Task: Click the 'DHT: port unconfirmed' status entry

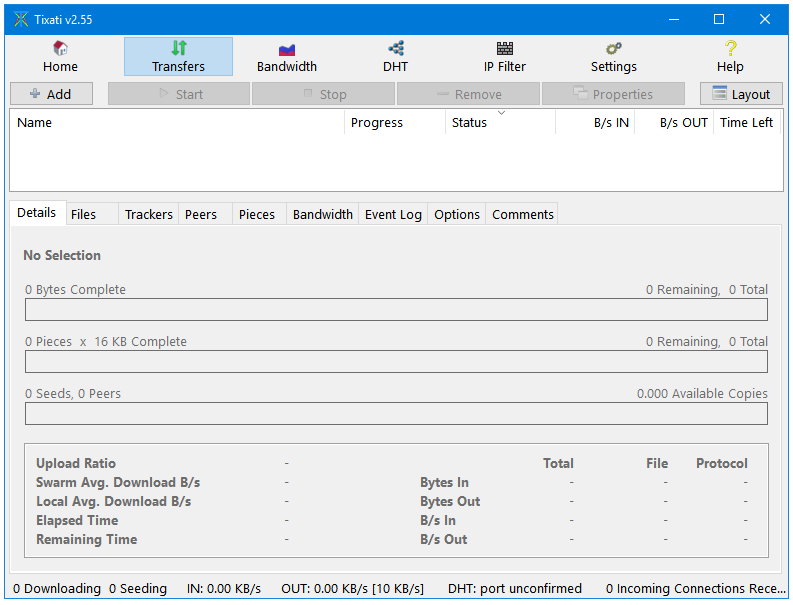Action: 515,588
